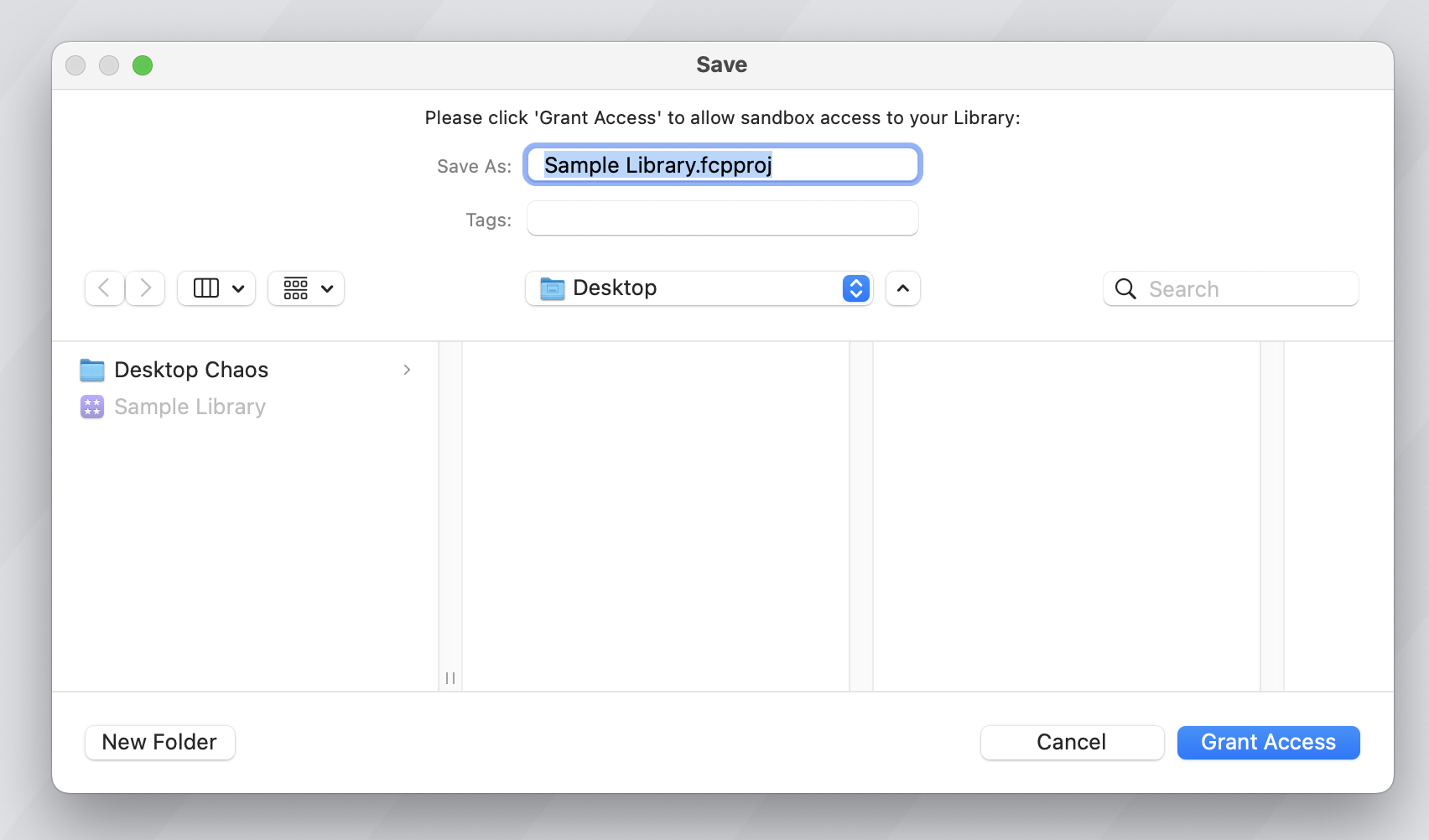1429x840 pixels.
Task: Create a New Folder
Action: tap(160, 743)
